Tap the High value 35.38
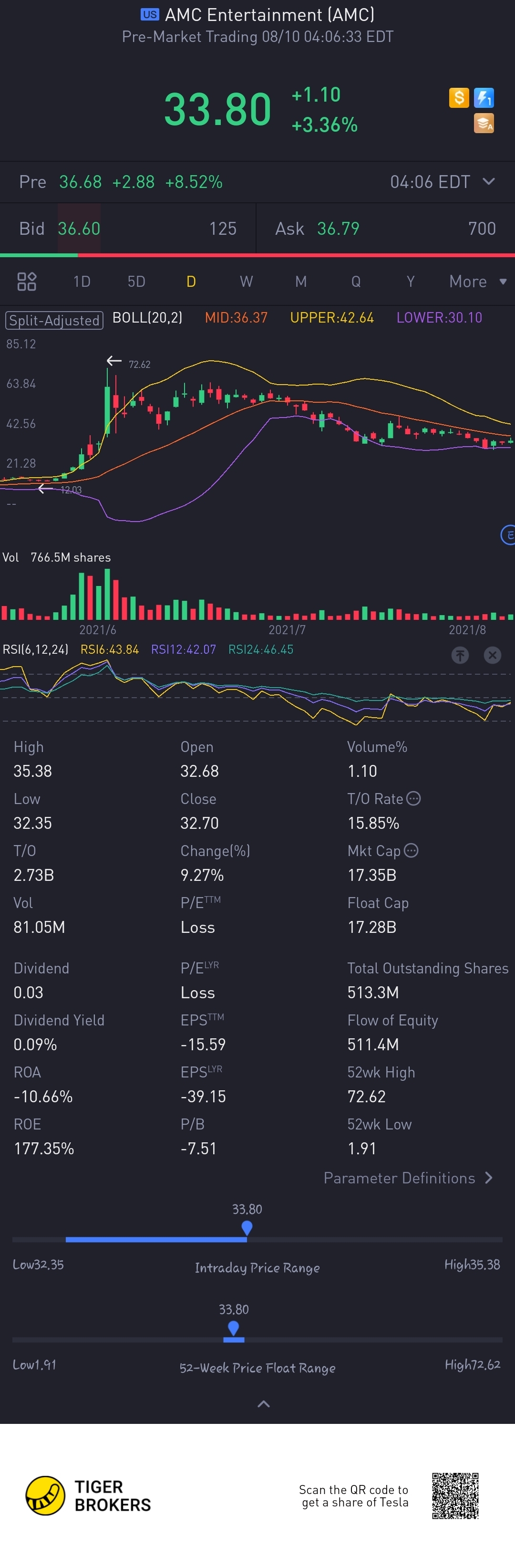Screen dimensions: 515x1568 click(33, 771)
